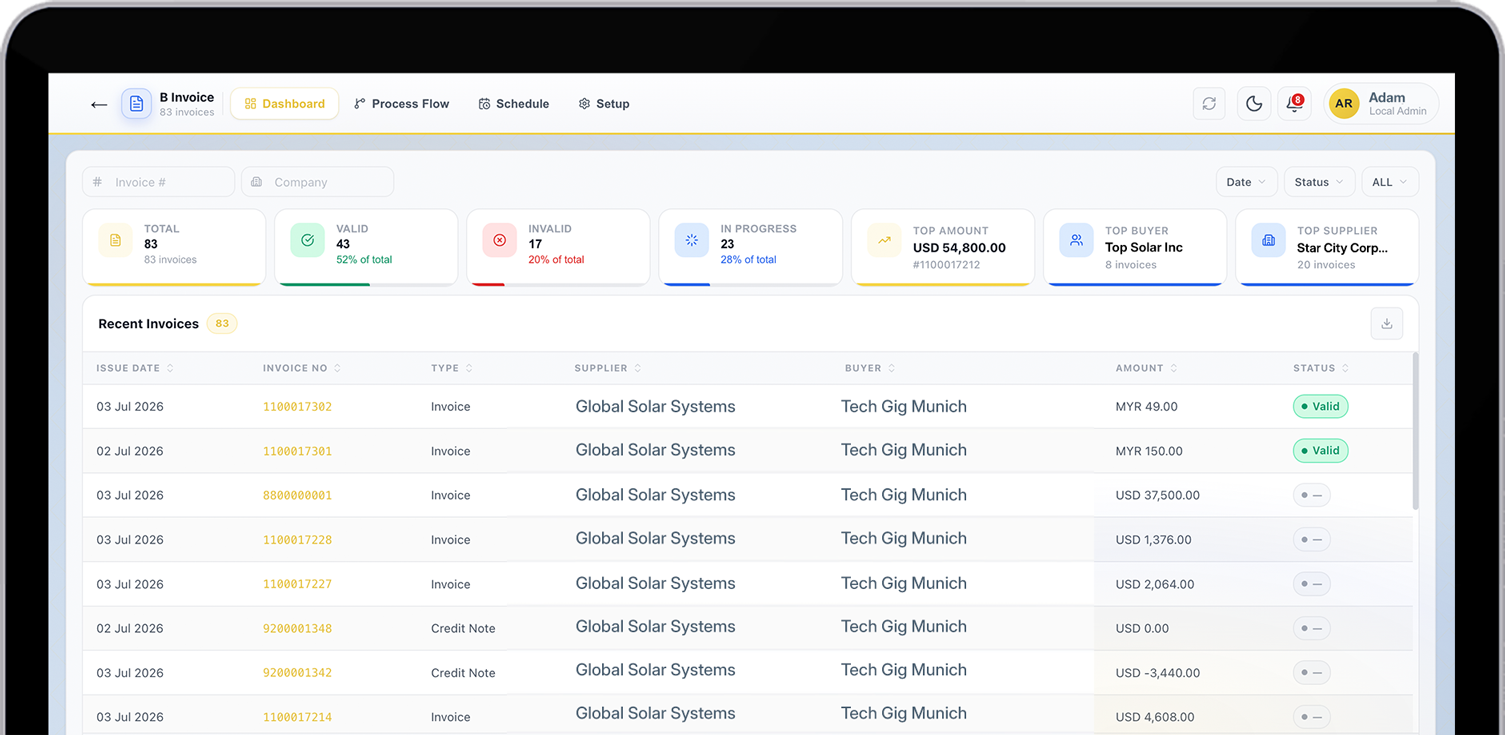Click the Total card document icon
The width and height of the screenshot is (1505, 735).
(115, 241)
